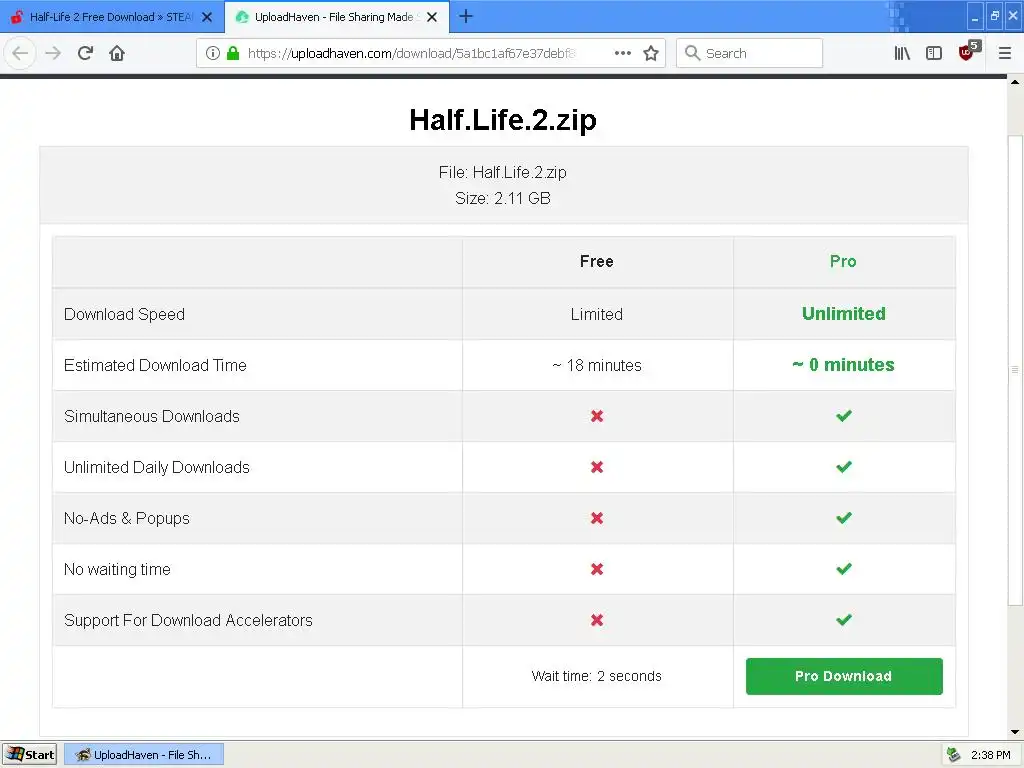This screenshot has width=1024, height=768.
Task: Show site information icon
Action: tap(212, 53)
